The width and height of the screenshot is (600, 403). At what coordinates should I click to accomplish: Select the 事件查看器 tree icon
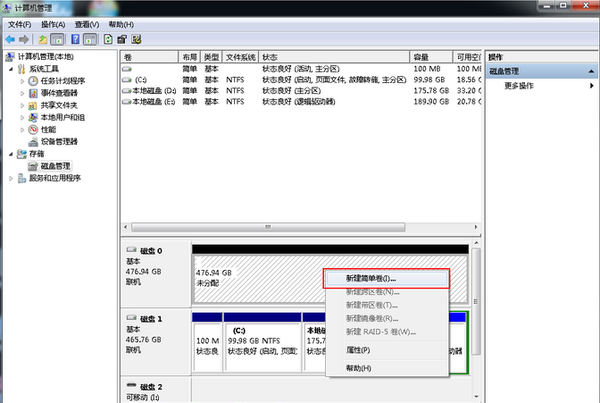click(33, 93)
